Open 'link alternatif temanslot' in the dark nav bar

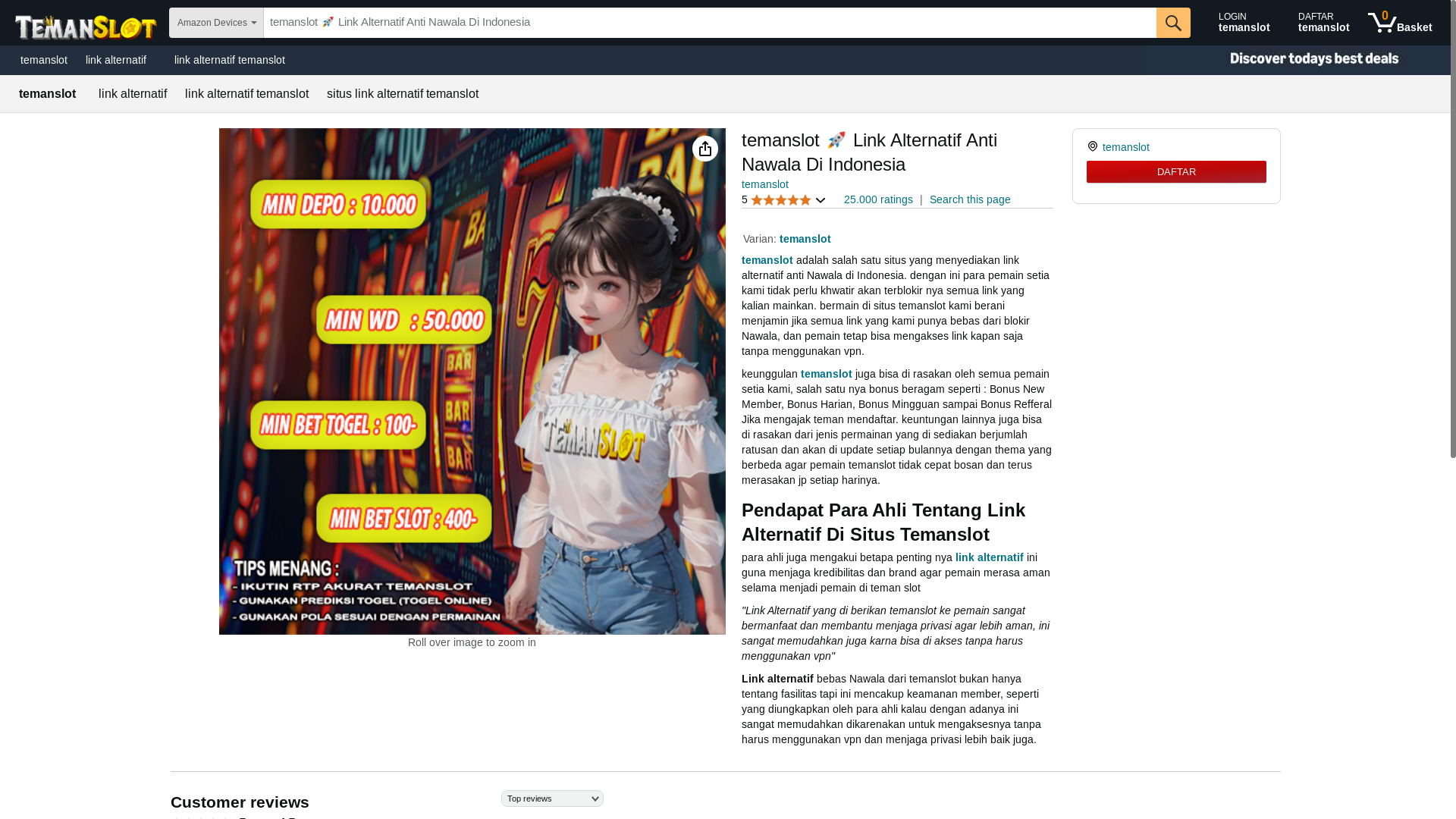(230, 60)
